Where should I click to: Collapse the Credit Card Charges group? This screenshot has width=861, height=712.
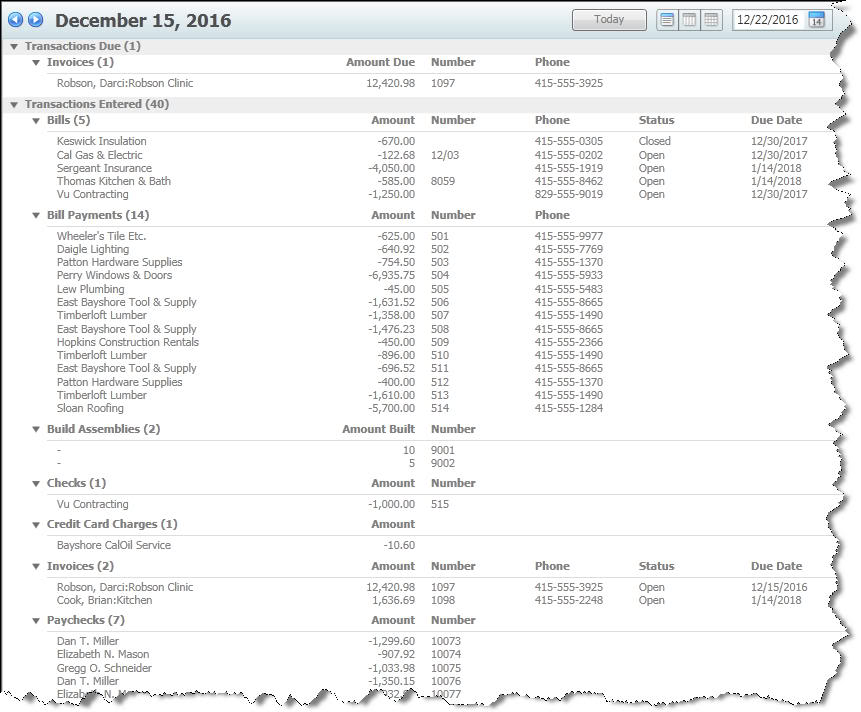36,524
